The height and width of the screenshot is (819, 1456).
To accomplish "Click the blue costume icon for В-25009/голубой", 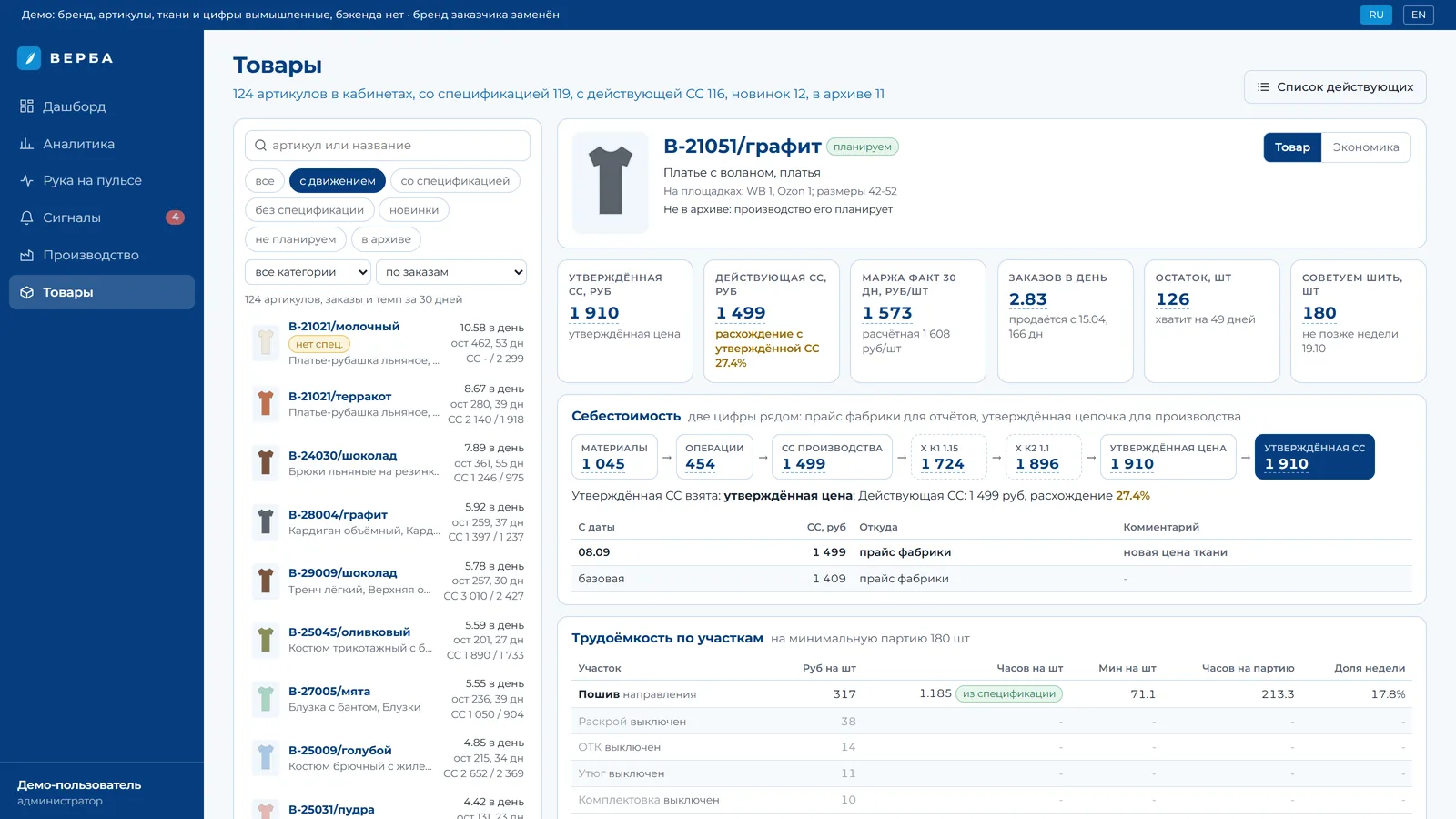I will click(266, 758).
